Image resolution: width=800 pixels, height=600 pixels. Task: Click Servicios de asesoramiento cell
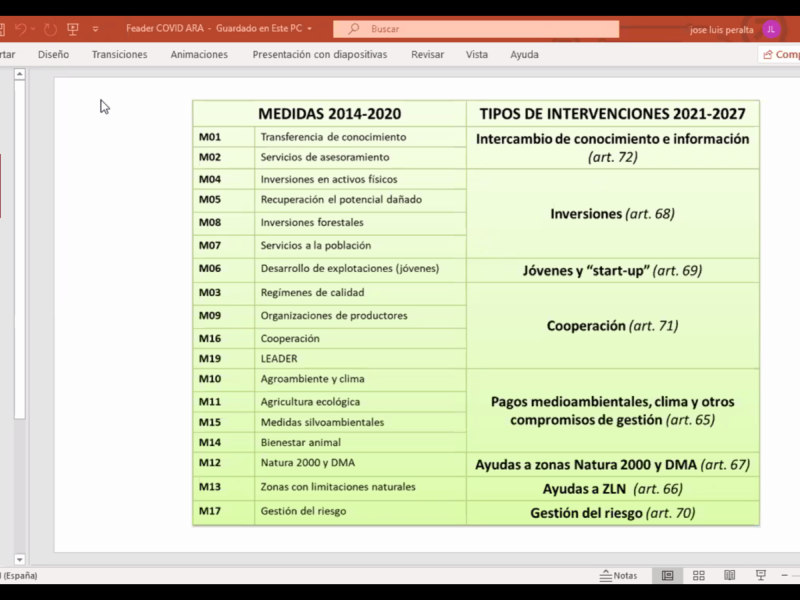[x=360, y=158]
